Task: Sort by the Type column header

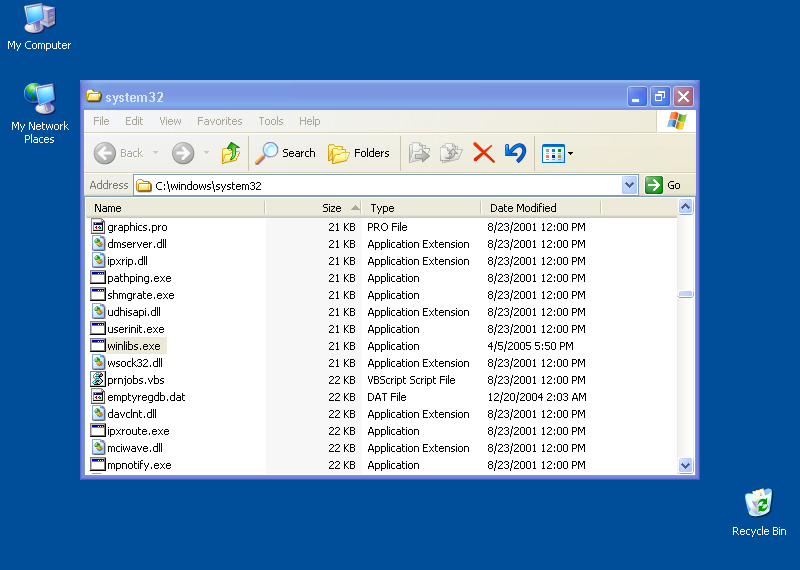Action: point(422,208)
